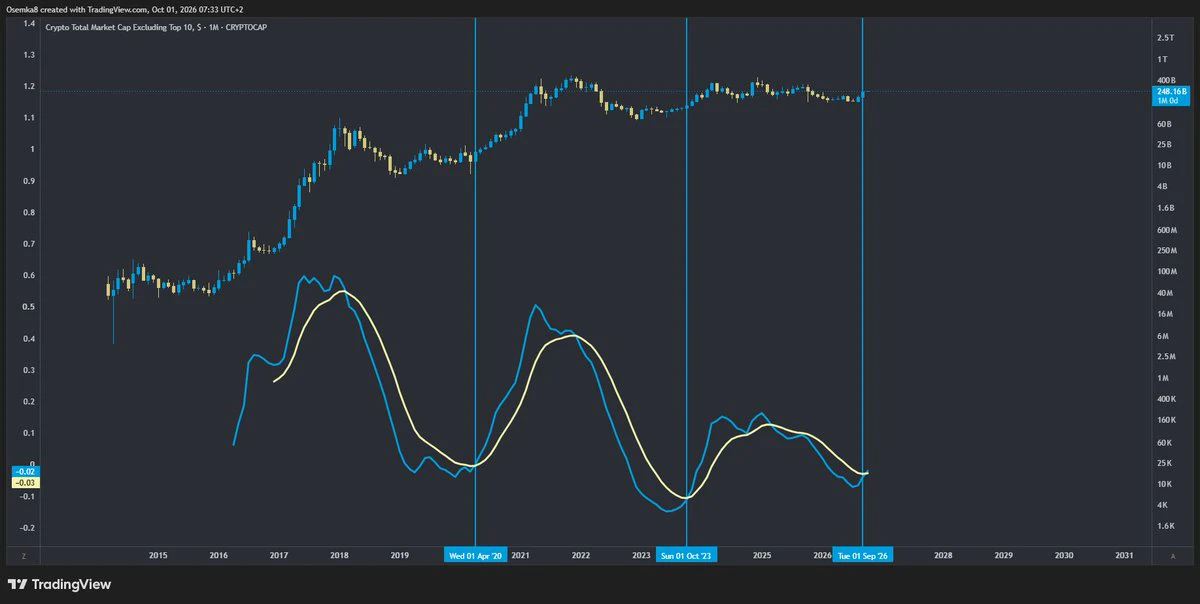Click the 100M value on the price scale
Screen dimensions: 1200x604
pos(1166,272)
